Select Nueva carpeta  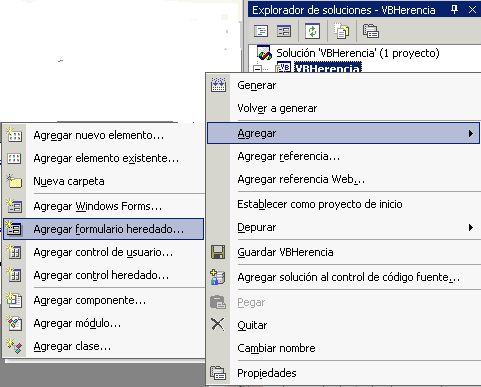[x=104, y=181]
